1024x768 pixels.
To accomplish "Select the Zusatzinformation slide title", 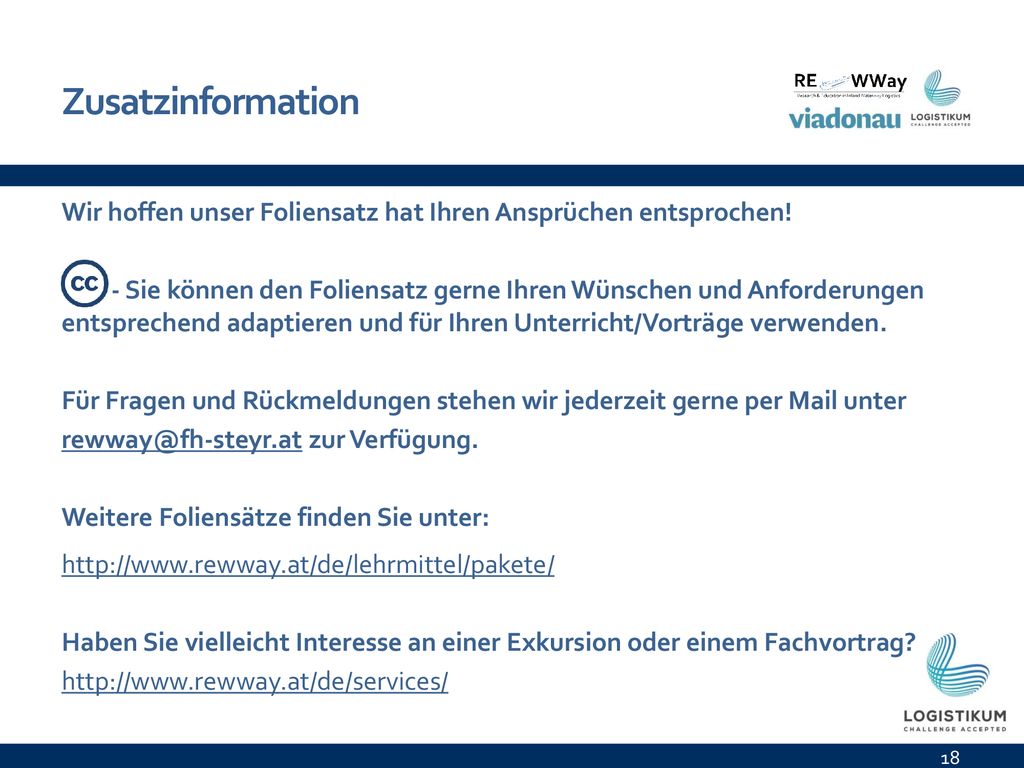I will pos(210,101).
